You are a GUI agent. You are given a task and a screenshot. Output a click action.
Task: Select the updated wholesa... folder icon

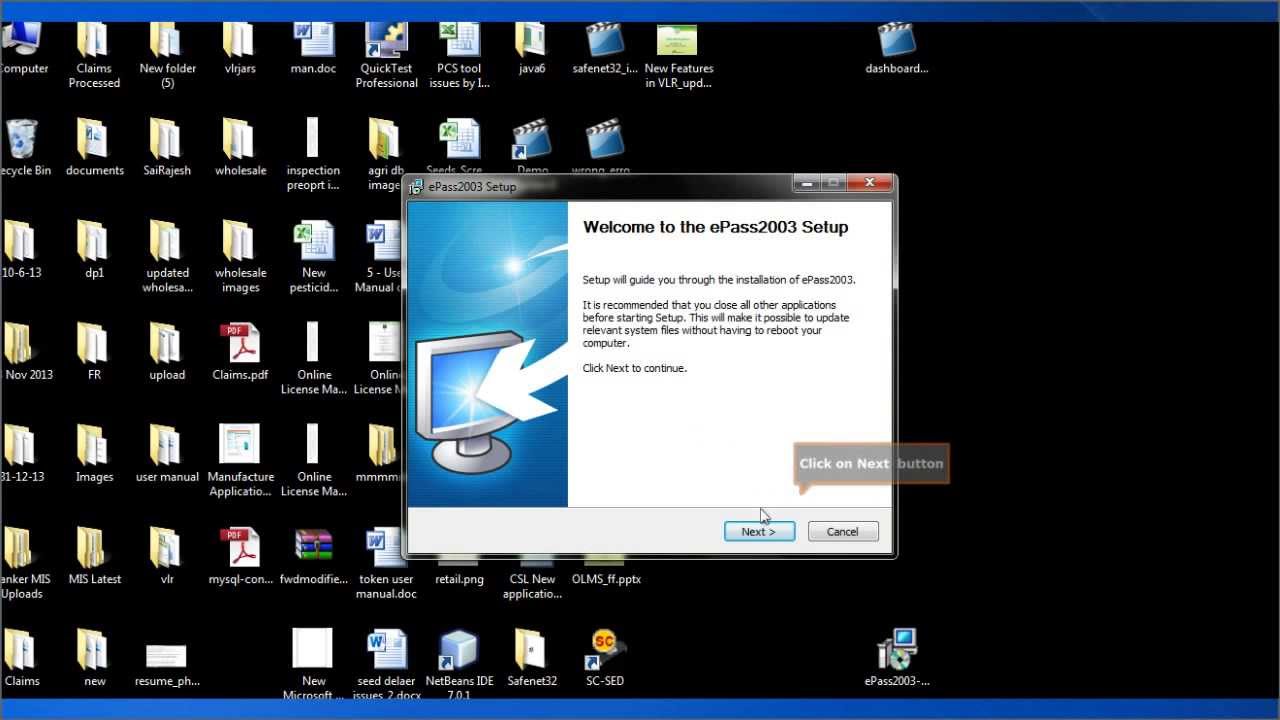click(x=167, y=242)
